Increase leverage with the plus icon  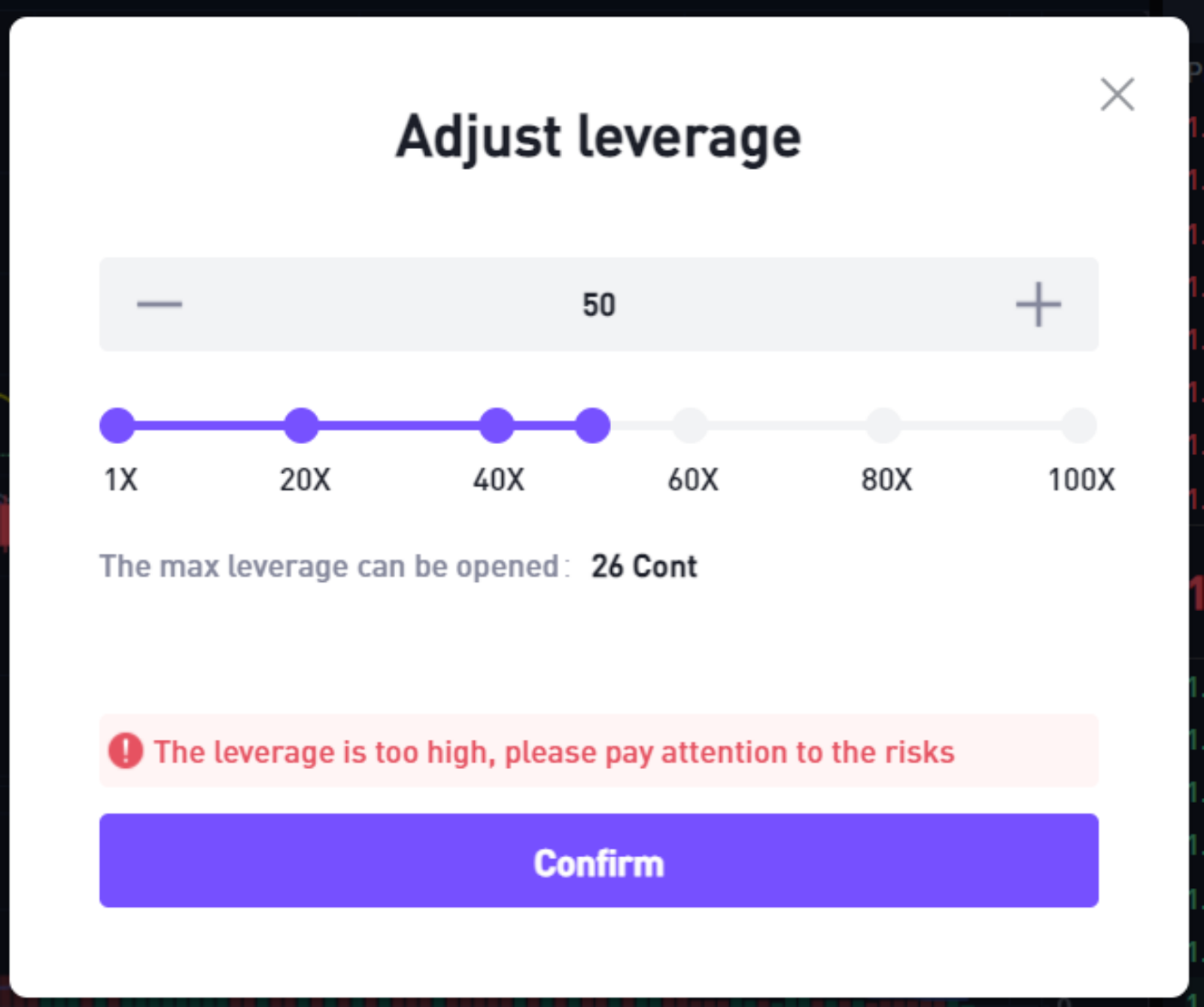[x=1038, y=304]
